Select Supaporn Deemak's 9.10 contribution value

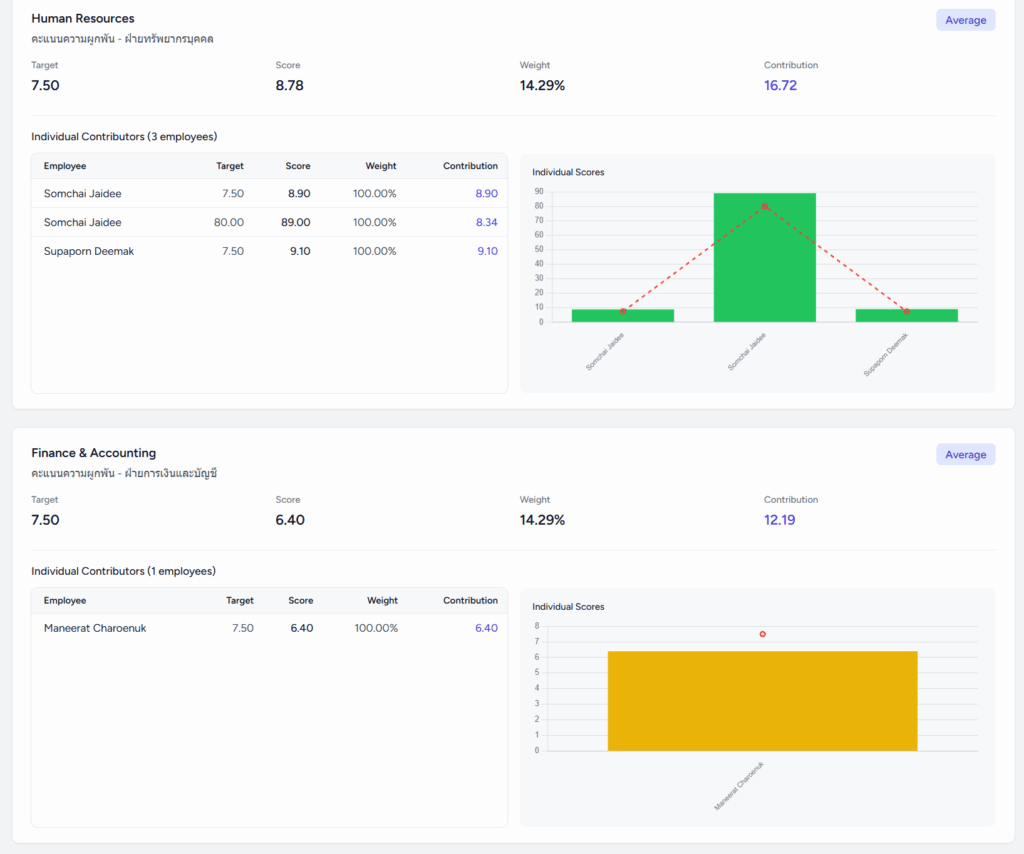[486, 251]
